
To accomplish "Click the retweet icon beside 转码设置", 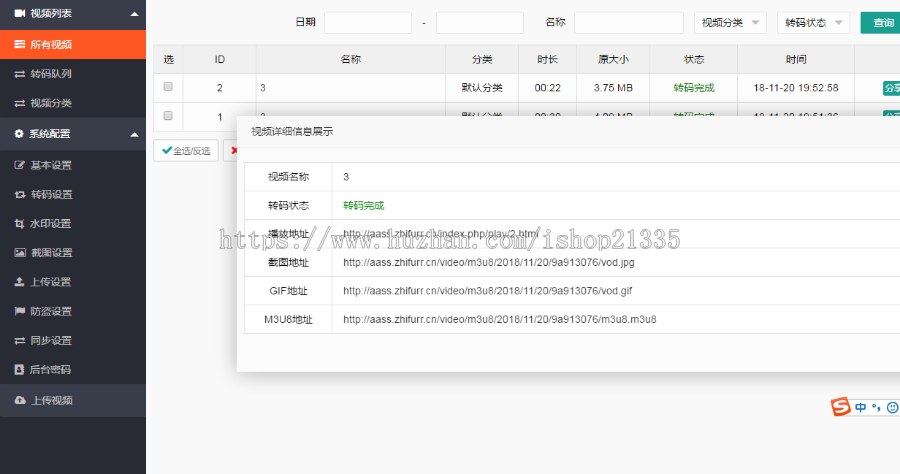I will coord(20,195).
